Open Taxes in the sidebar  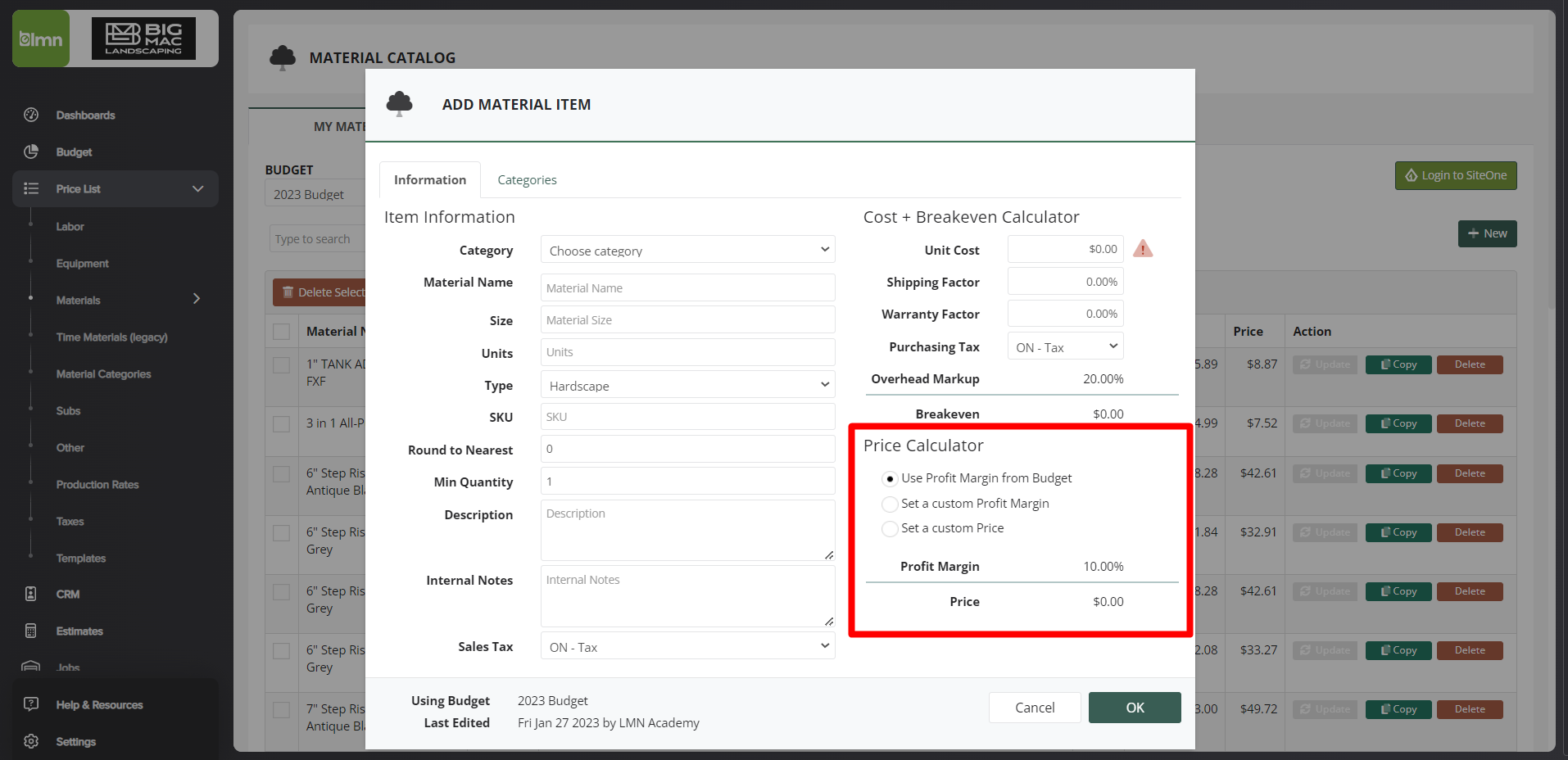(70, 521)
